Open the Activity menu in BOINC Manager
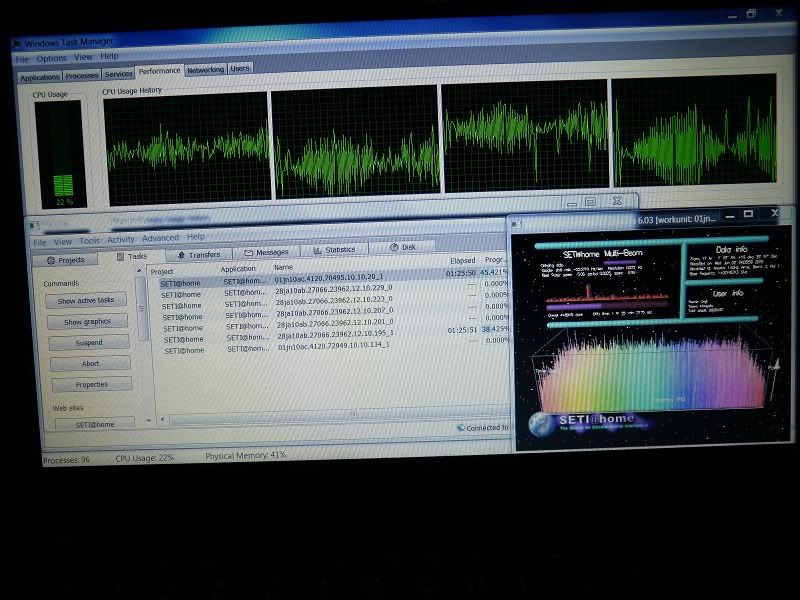 tap(121, 239)
